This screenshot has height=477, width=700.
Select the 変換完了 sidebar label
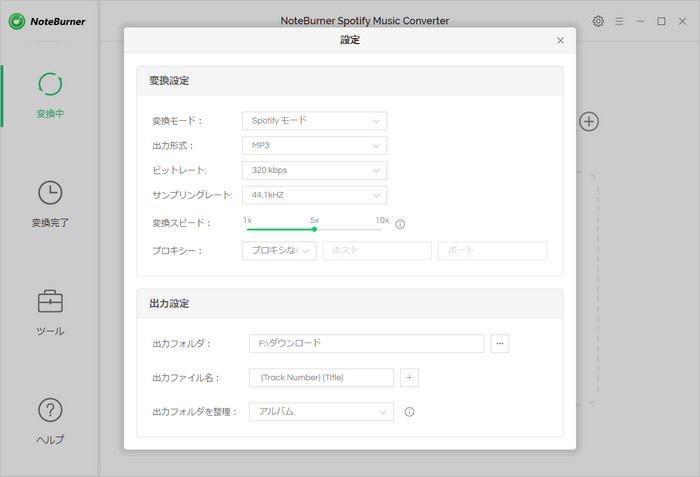click(50, 222)
